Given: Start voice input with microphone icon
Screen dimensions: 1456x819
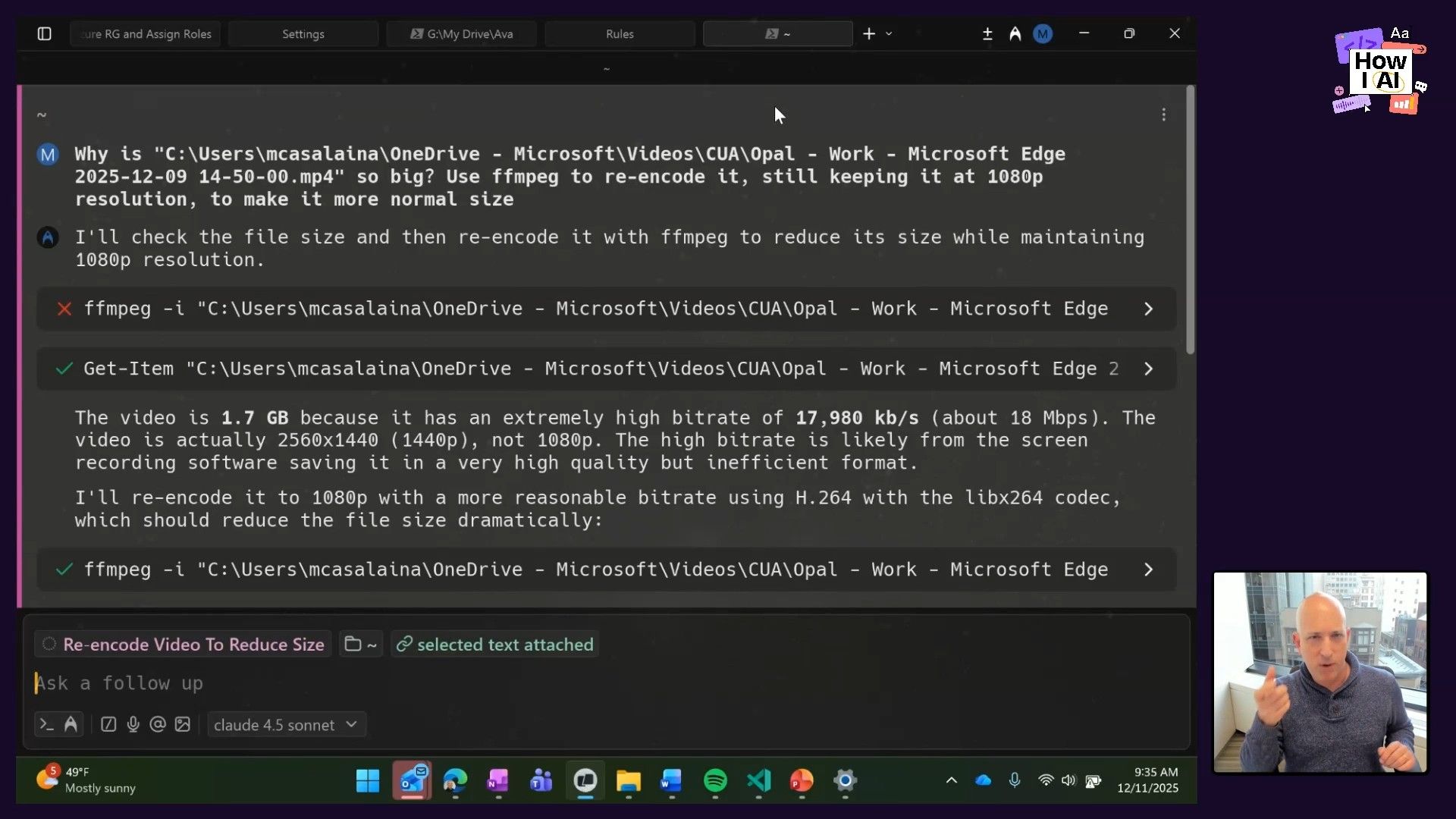Looking at the screenshot, I should [x=133, y=725].
